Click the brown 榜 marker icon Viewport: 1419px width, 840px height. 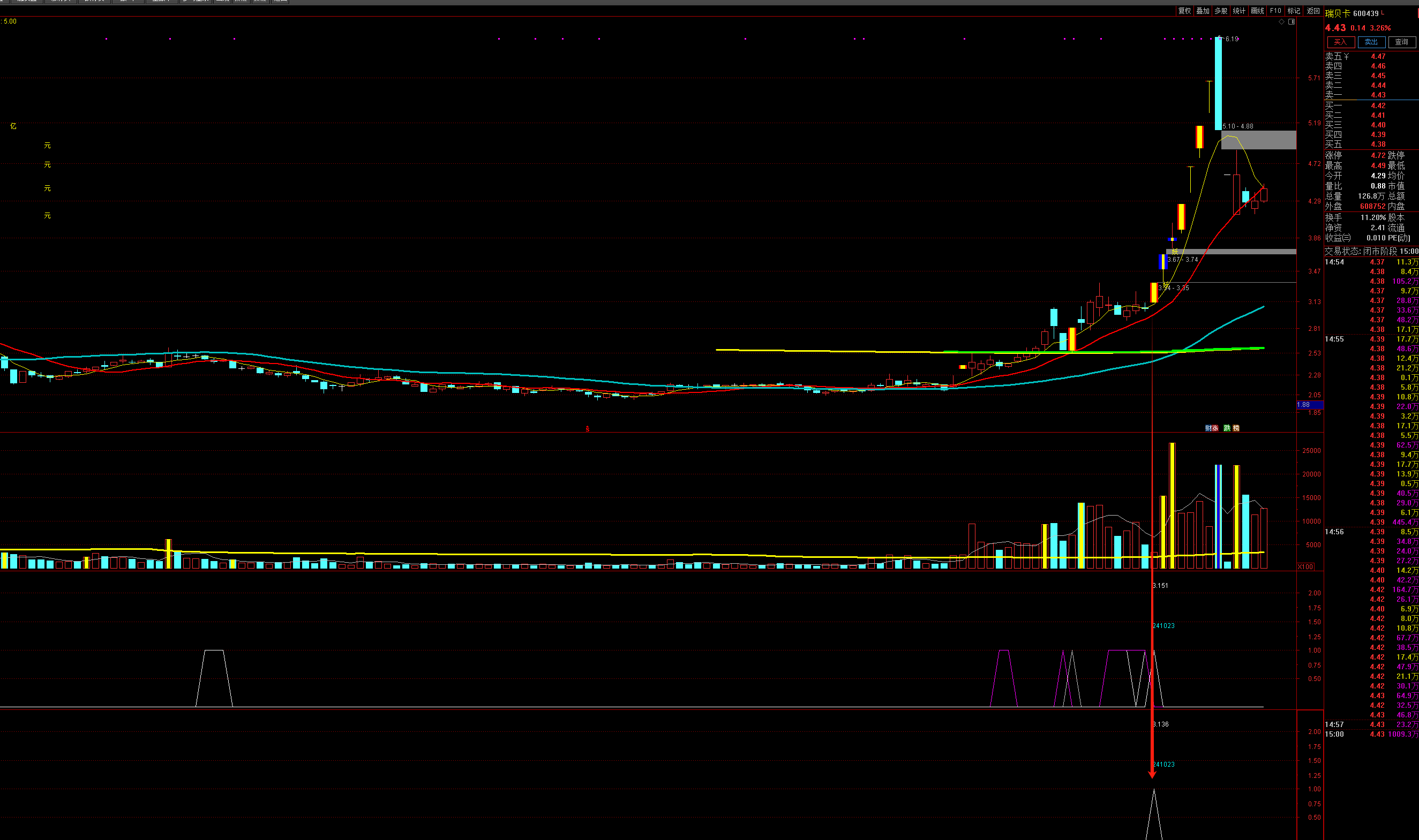pyautogui.click(x=1236, y=428)
